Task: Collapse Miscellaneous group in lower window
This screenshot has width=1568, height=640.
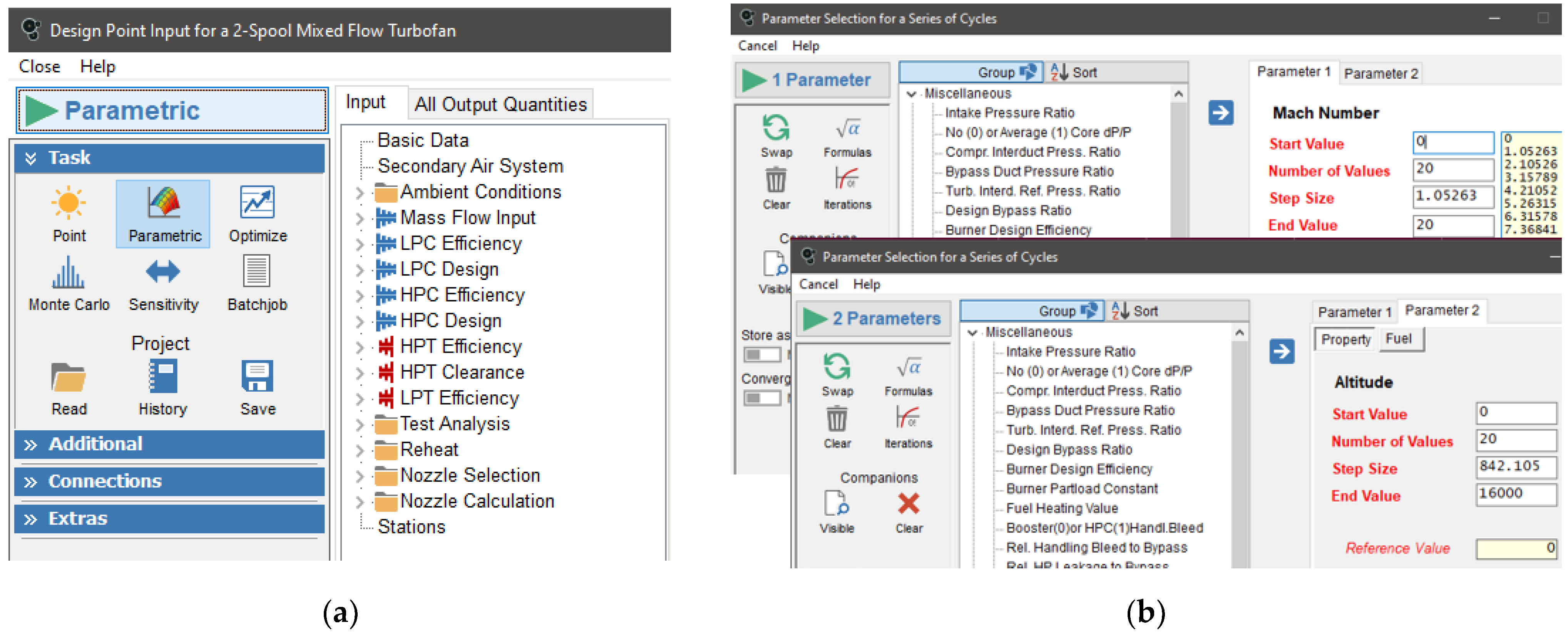Action: (x=972, y=332)
